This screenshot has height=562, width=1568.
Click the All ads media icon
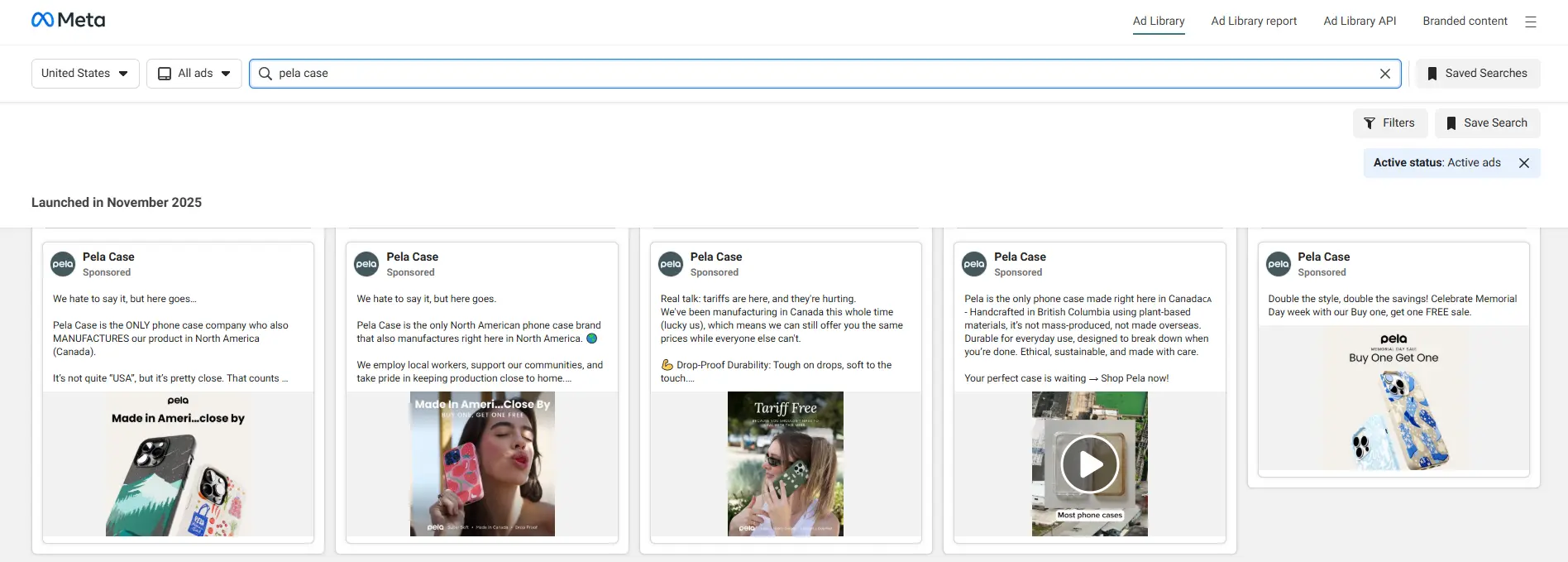(x=165, y=74)
